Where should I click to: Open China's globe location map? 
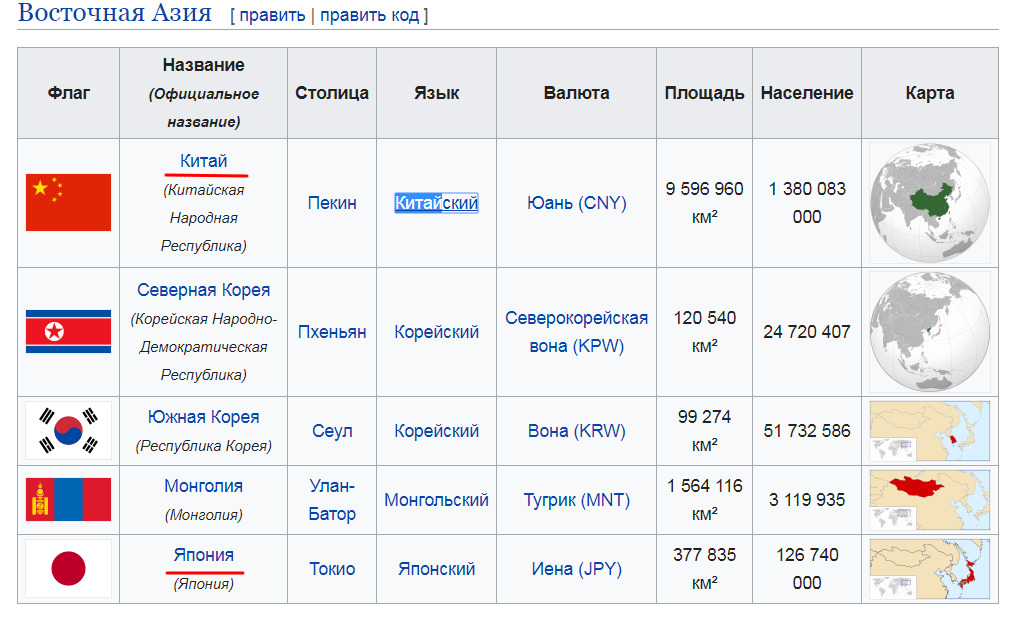point(929,202)
